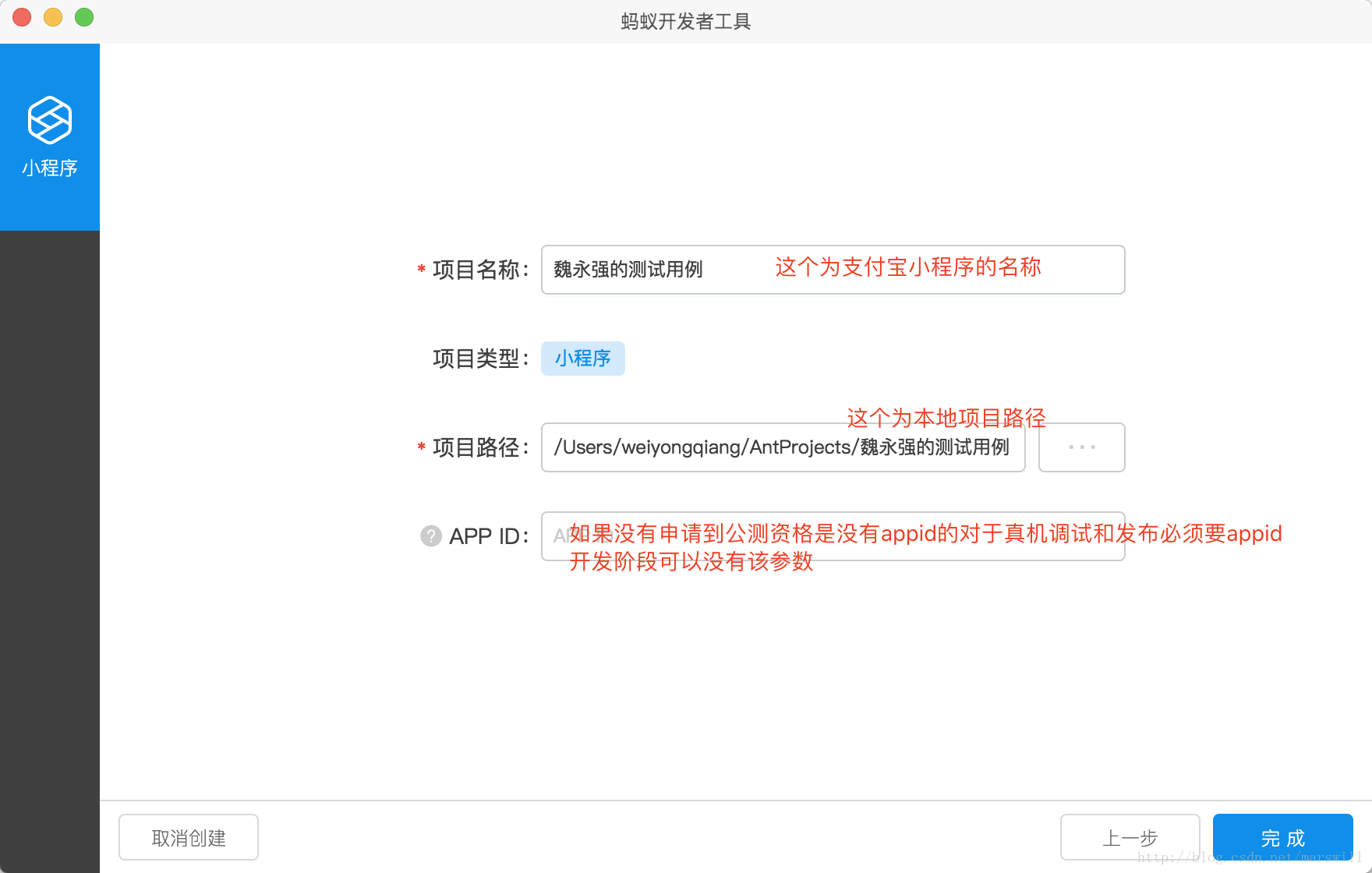
Task: Focus the 项目路径 path input field
Action: click(x=783, y=447)
